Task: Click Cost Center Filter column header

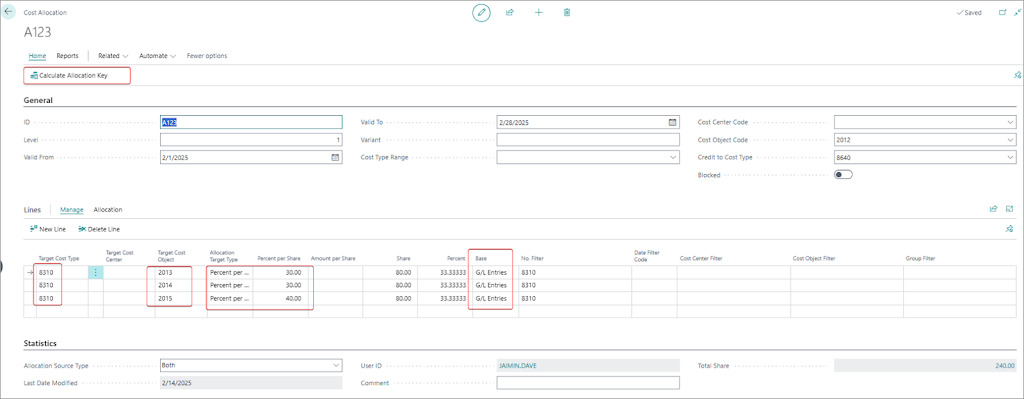Action: click(x=701, y=259)
